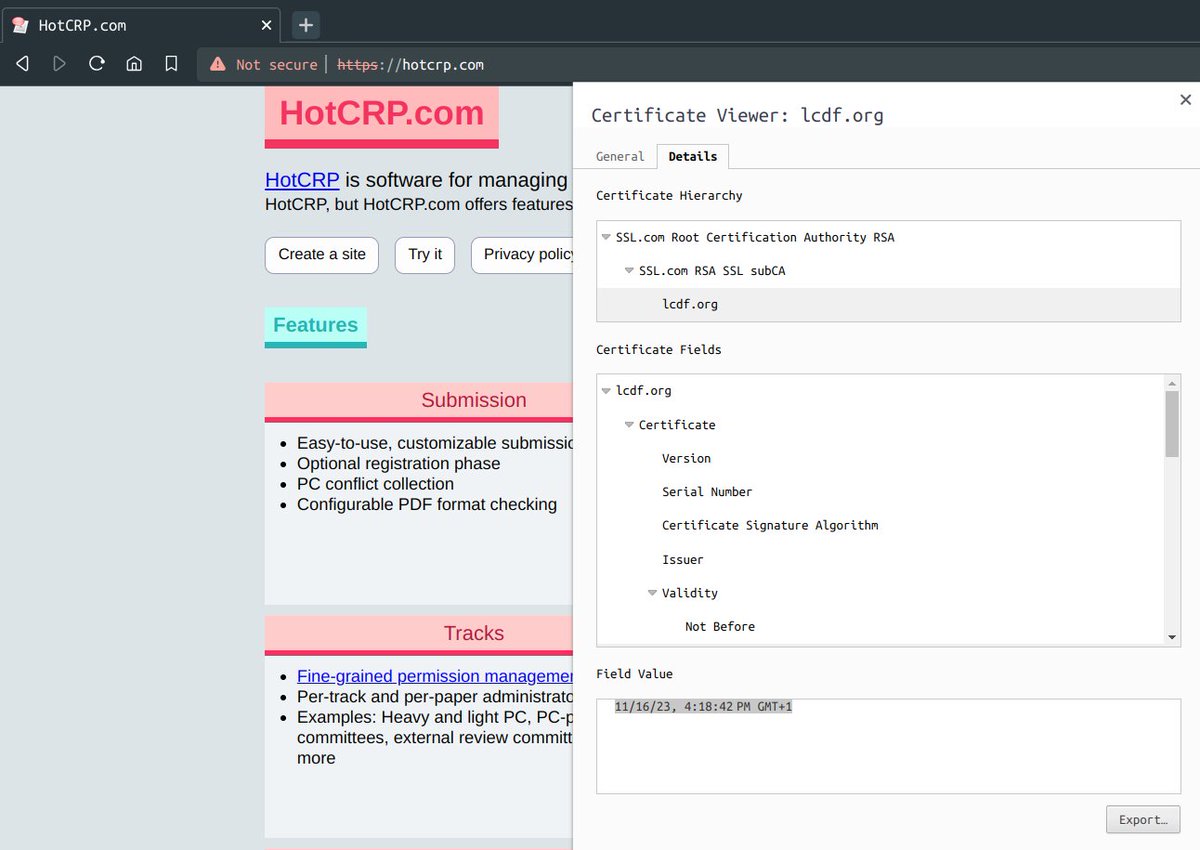Click the Submission section header
This screenshot has height=850, width=1200.
474,400
